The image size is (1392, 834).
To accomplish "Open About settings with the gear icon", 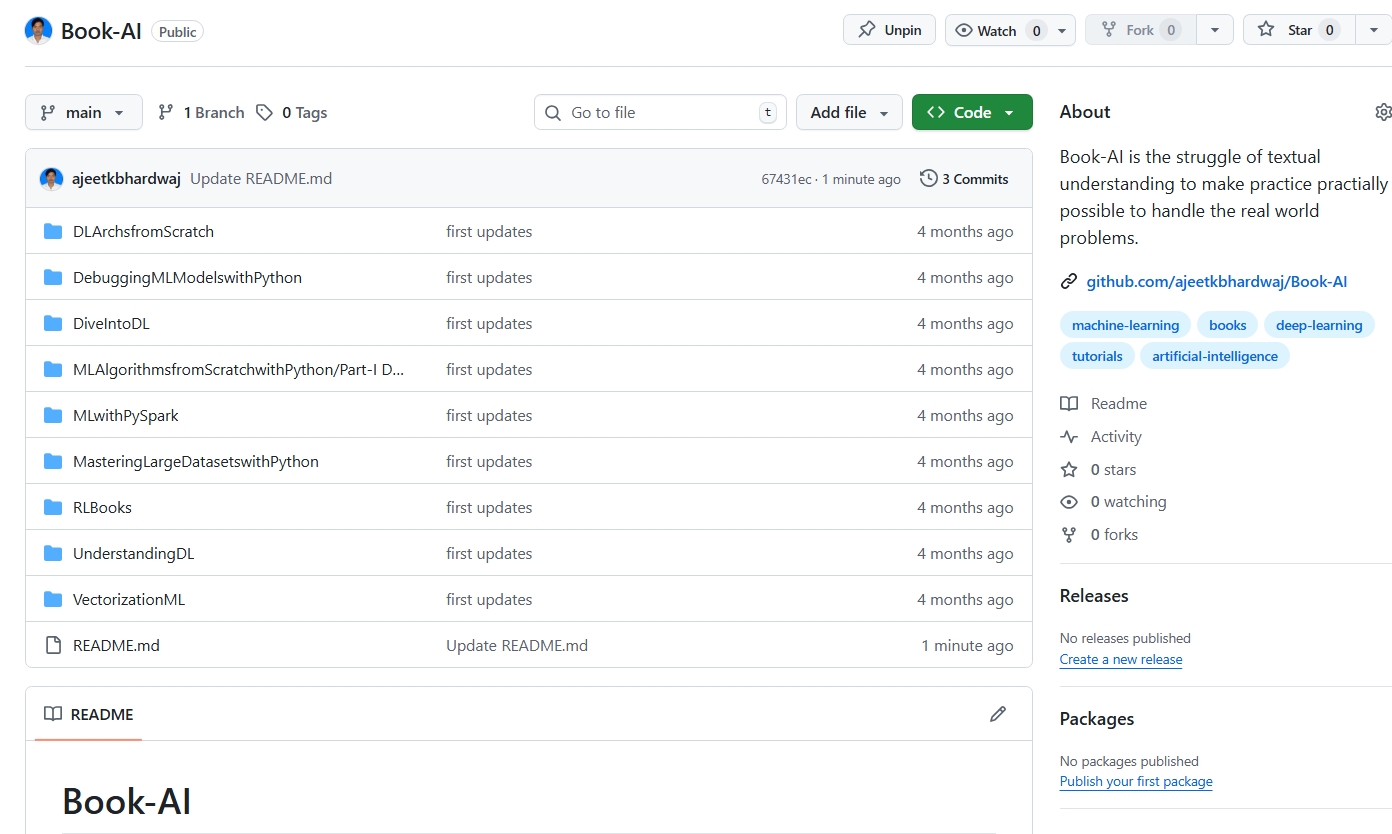I will tap(1383, 112).
